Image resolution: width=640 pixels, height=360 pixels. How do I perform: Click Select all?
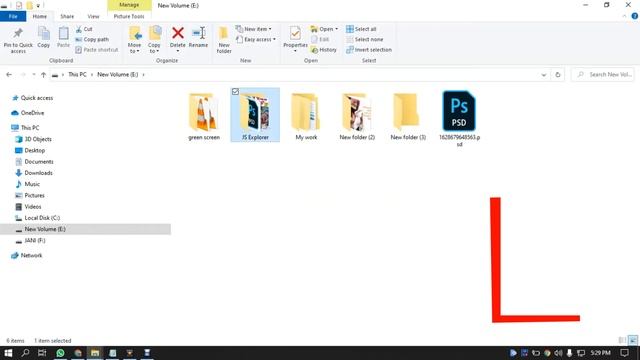coord(361,29)
